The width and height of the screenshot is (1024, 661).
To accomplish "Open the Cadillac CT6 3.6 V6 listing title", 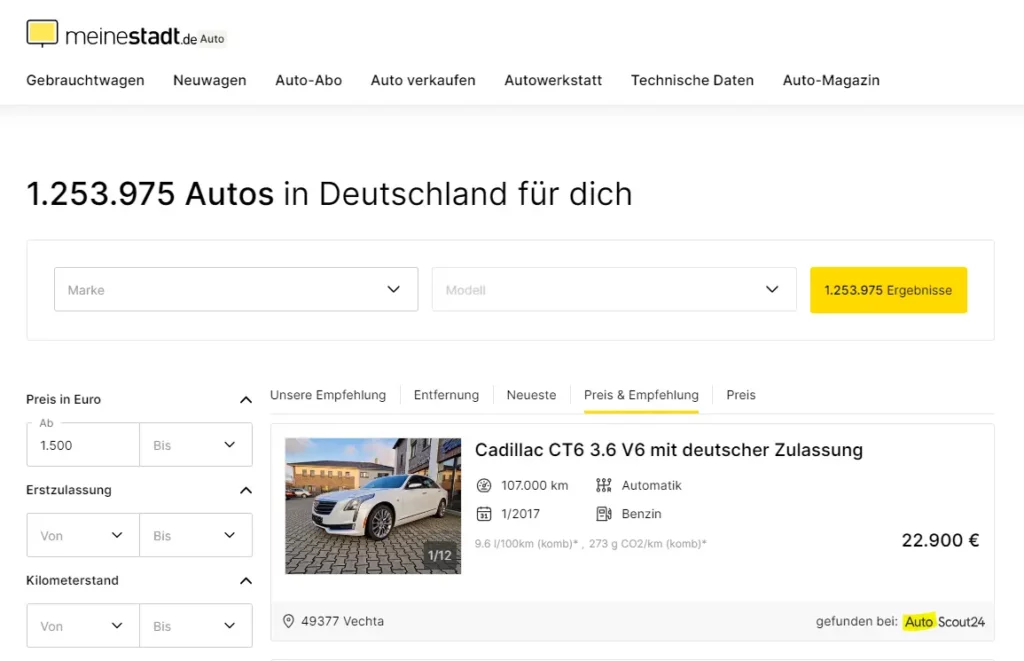I will tap(669, 450).
